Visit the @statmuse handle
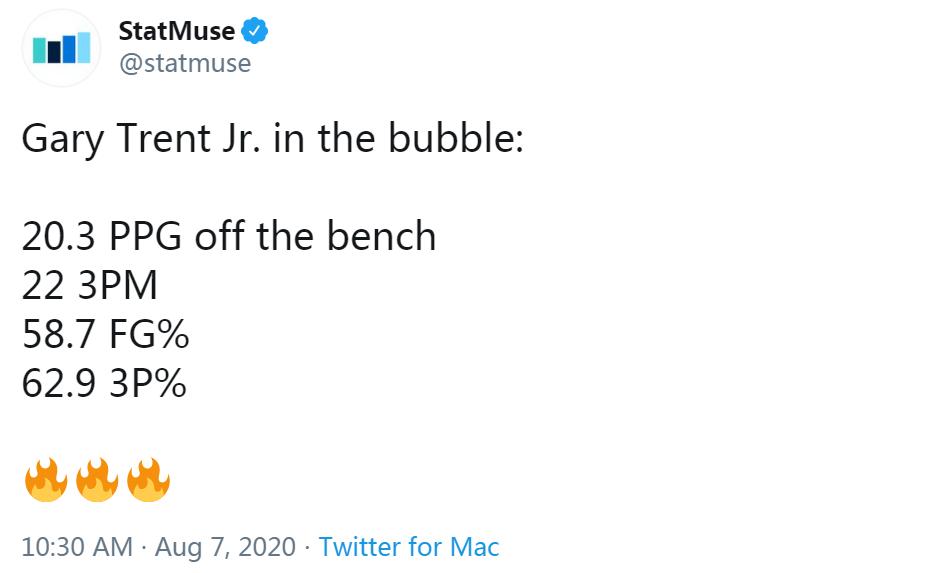Screen dimensions: 928x573 click(x=185, y=64)
